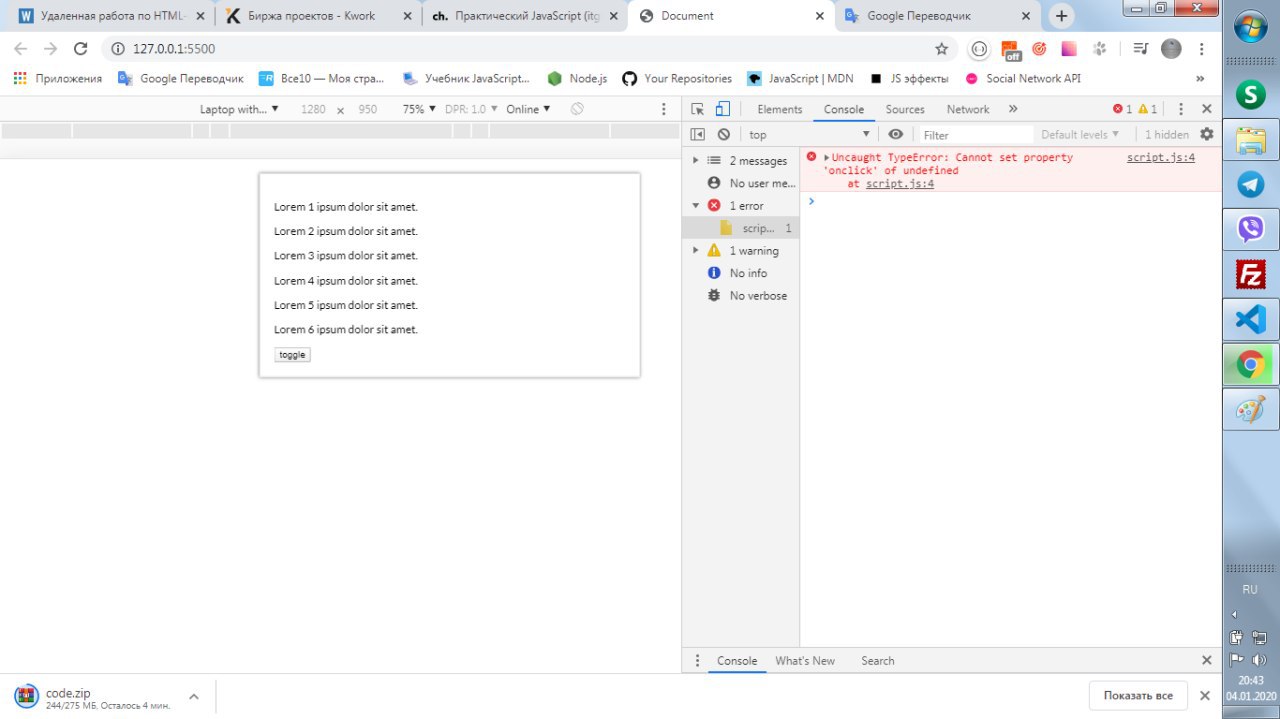Expand the '1 warning' group

click(696, 250)
